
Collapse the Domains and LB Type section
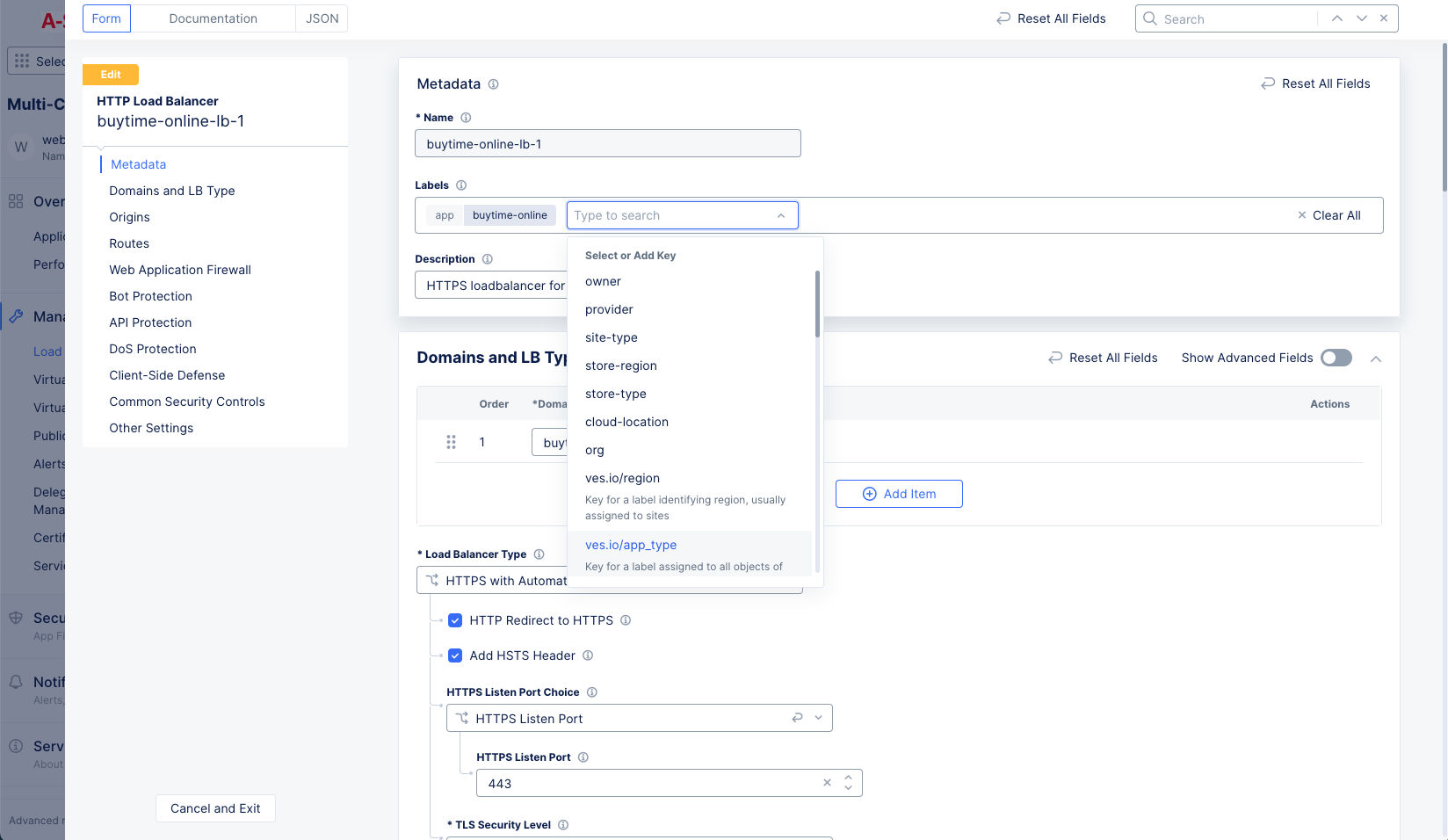(x=1376, y=358)
